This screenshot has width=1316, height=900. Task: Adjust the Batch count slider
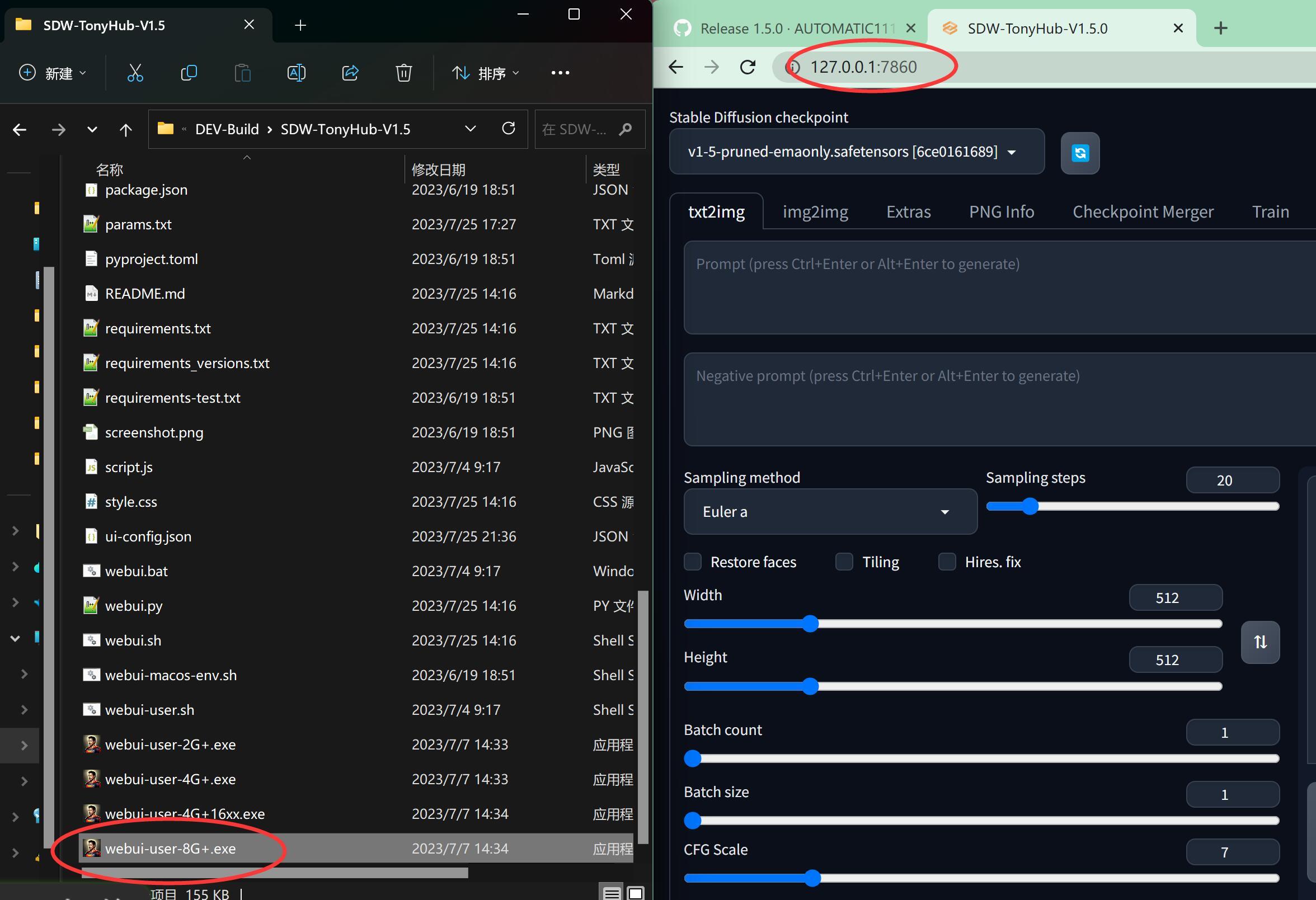point(981,758)
